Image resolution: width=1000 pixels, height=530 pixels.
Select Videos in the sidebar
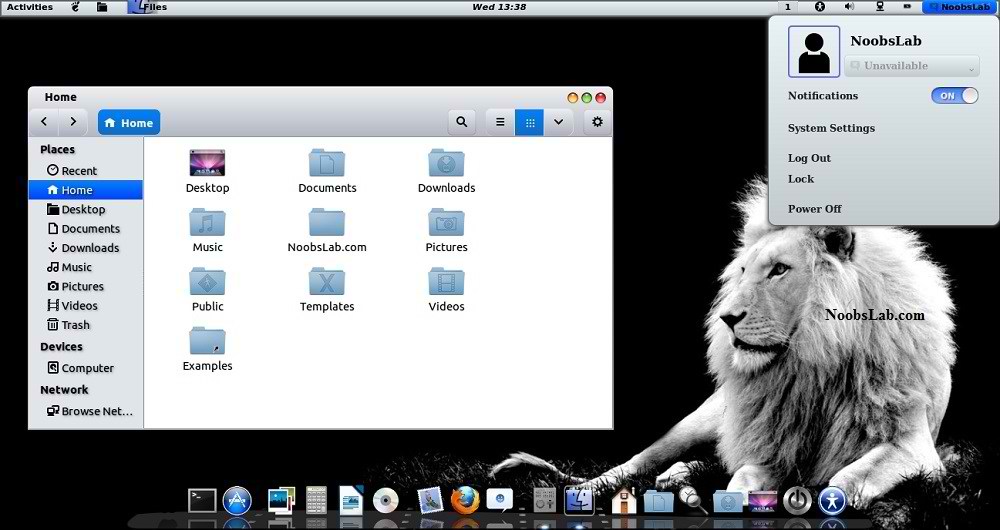click(85, 305)
